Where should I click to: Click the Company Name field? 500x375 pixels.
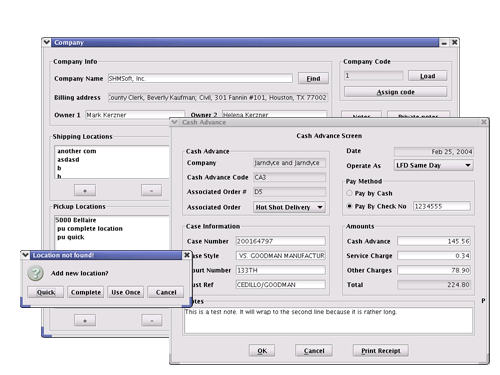pos(200,78)
